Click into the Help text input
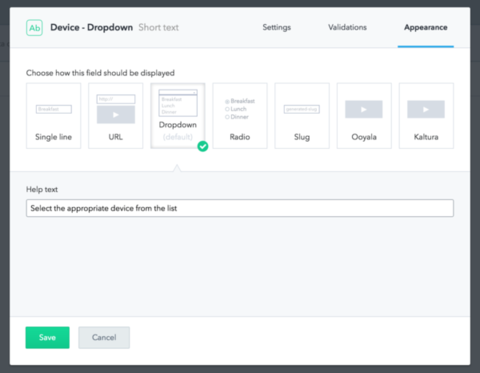 [240, 208]
